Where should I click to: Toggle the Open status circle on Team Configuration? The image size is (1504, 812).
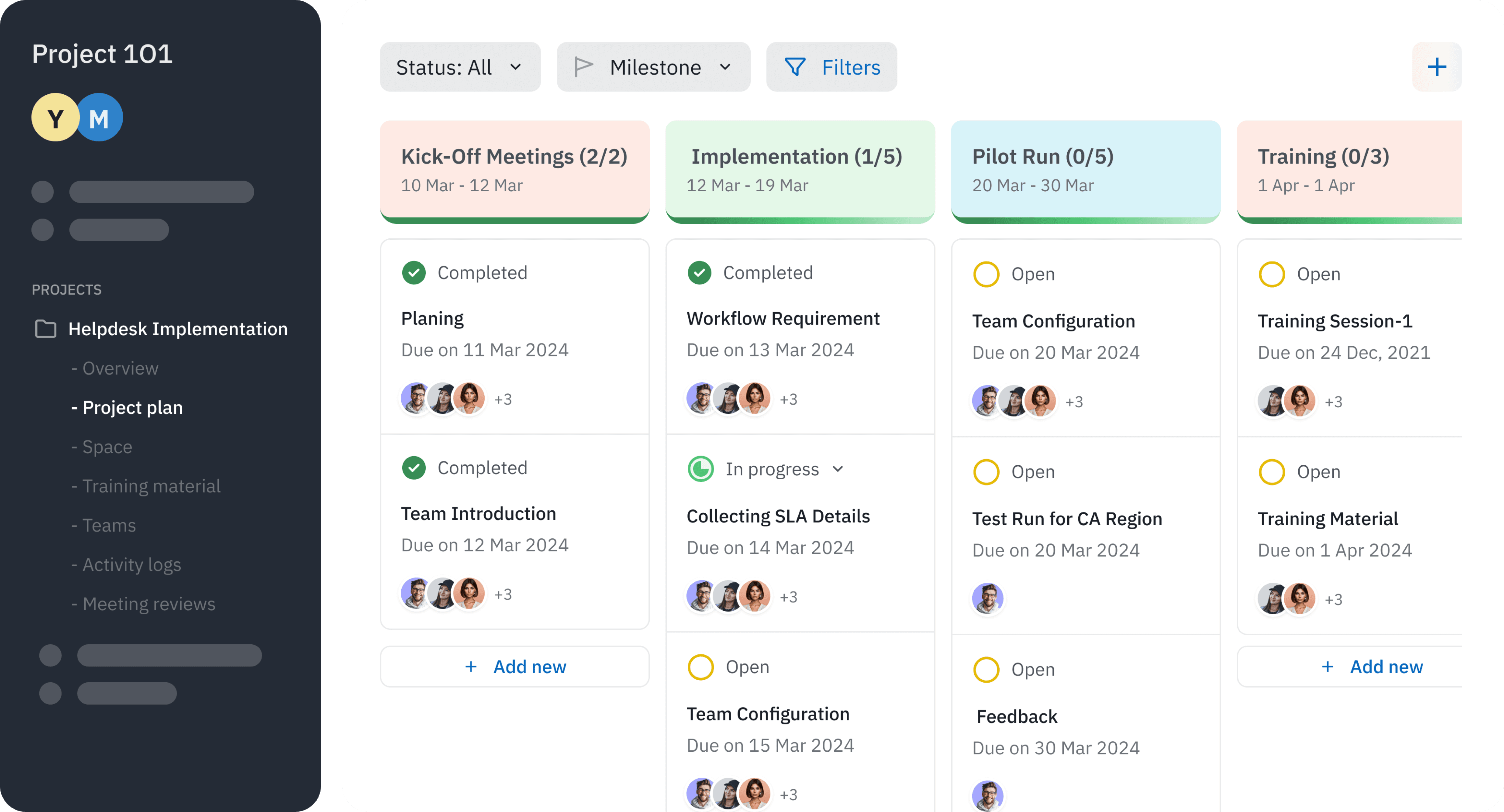click(987, 273)
